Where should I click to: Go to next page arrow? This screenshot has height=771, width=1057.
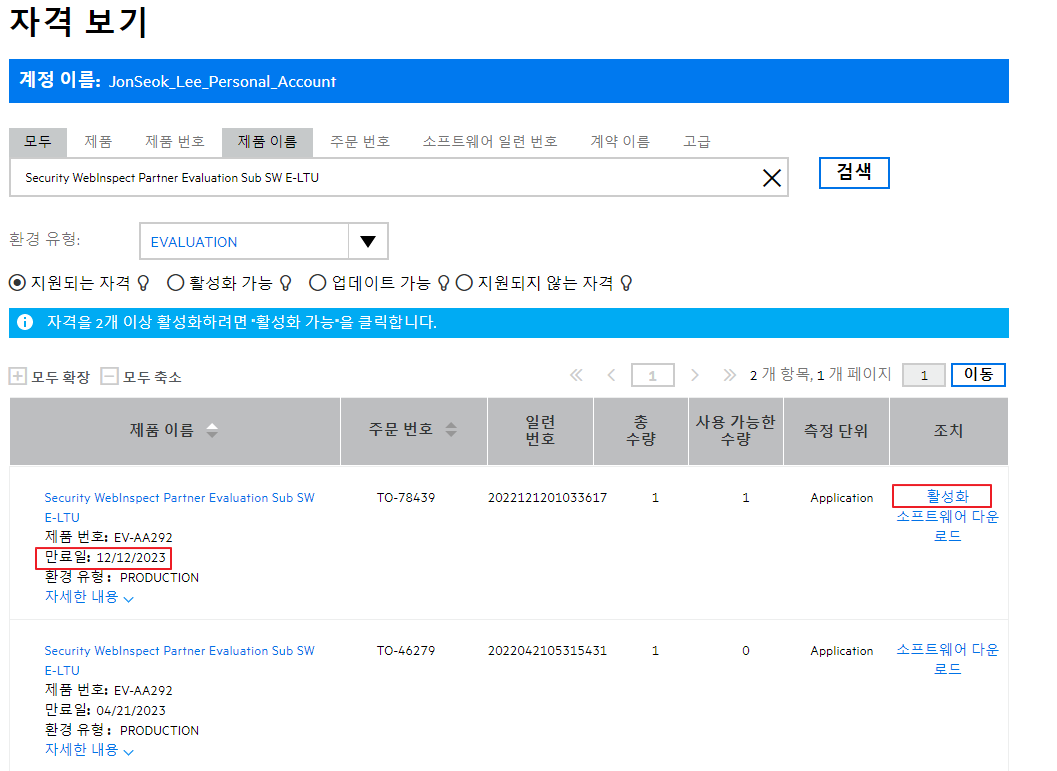coord(694,375)
